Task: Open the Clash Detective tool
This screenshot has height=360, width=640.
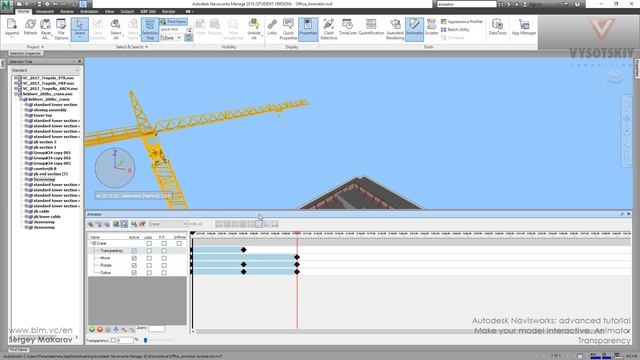Action: pyautogui.click(x=329, y=29)
